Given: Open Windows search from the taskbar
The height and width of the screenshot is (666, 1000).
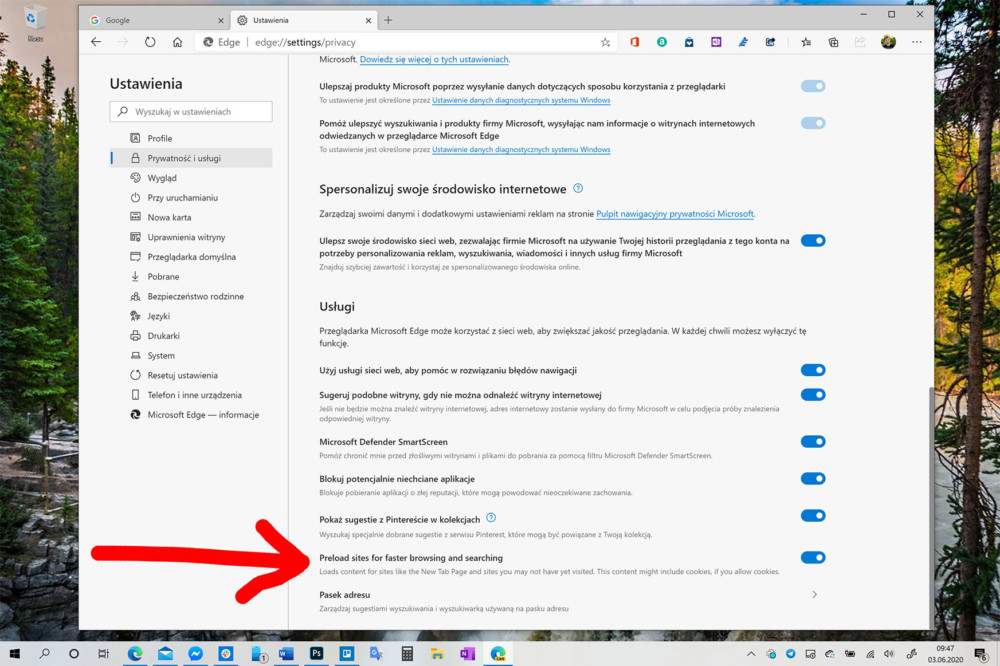Looking at the screenshot, I should pos(44,653).
